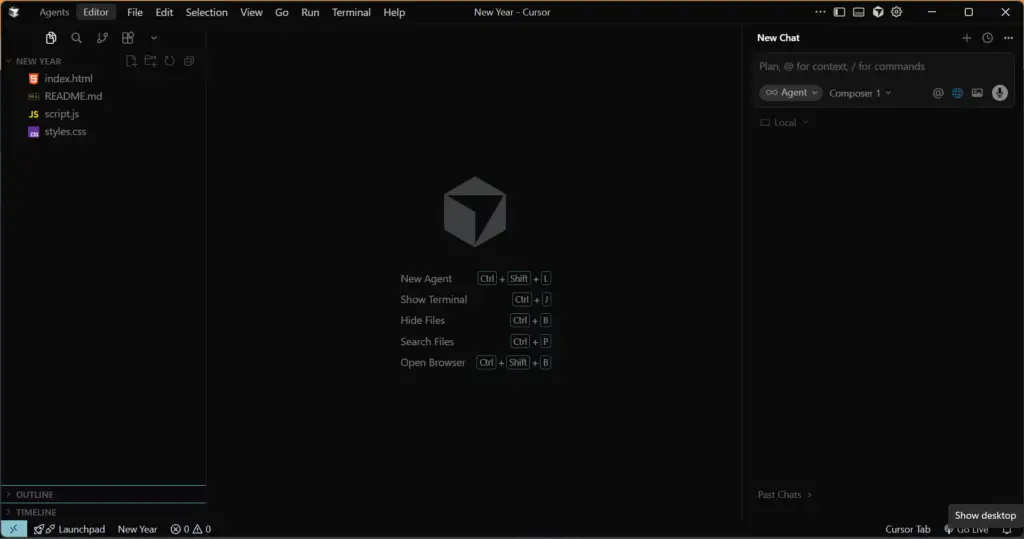Viewport: 1024px width, 539px height.
Task: Click the Past Chats link
Action: tap(784, 495)
